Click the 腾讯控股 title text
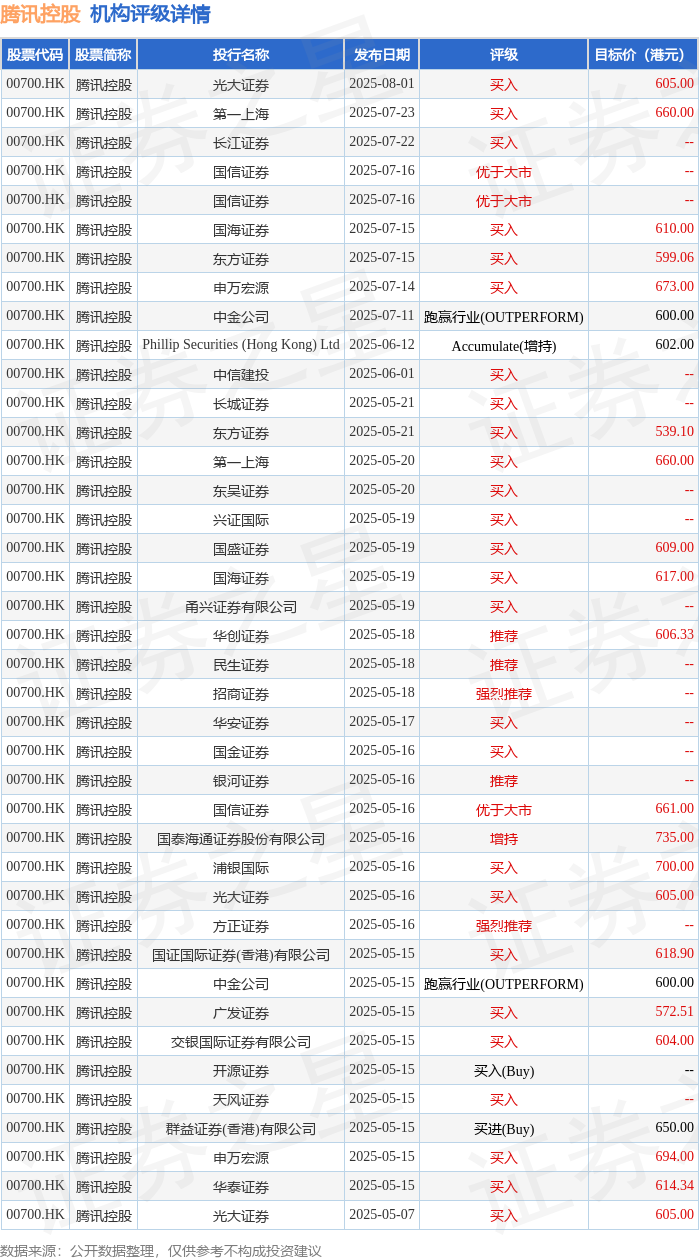 (x=41, y=14)
